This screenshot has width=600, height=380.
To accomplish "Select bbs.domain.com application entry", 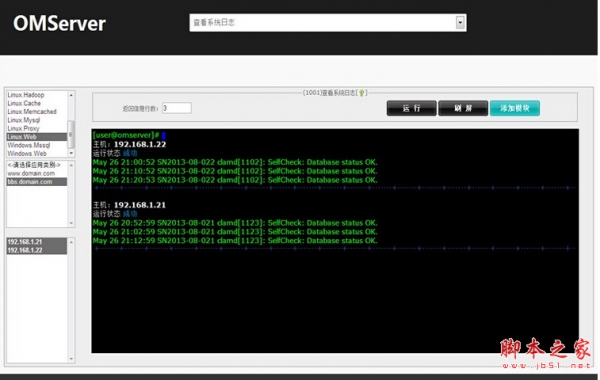I will (37, 182).
